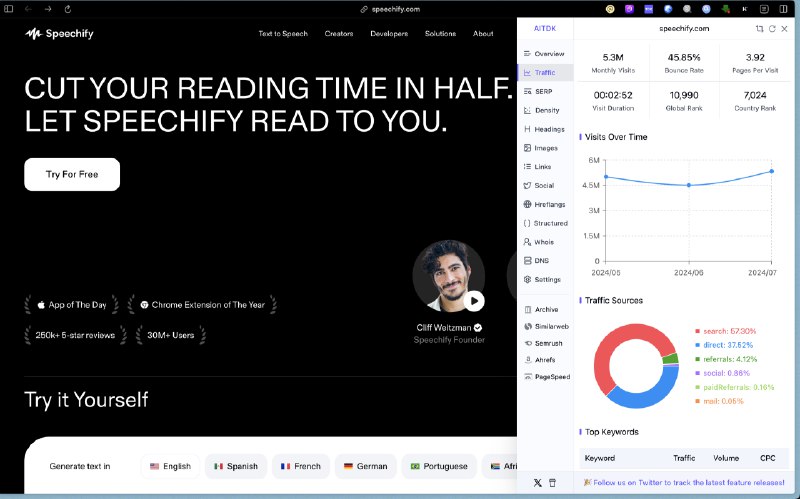Open the Archive external link
The height and width of the screenshot is (499, 800).
coord(541,309)
